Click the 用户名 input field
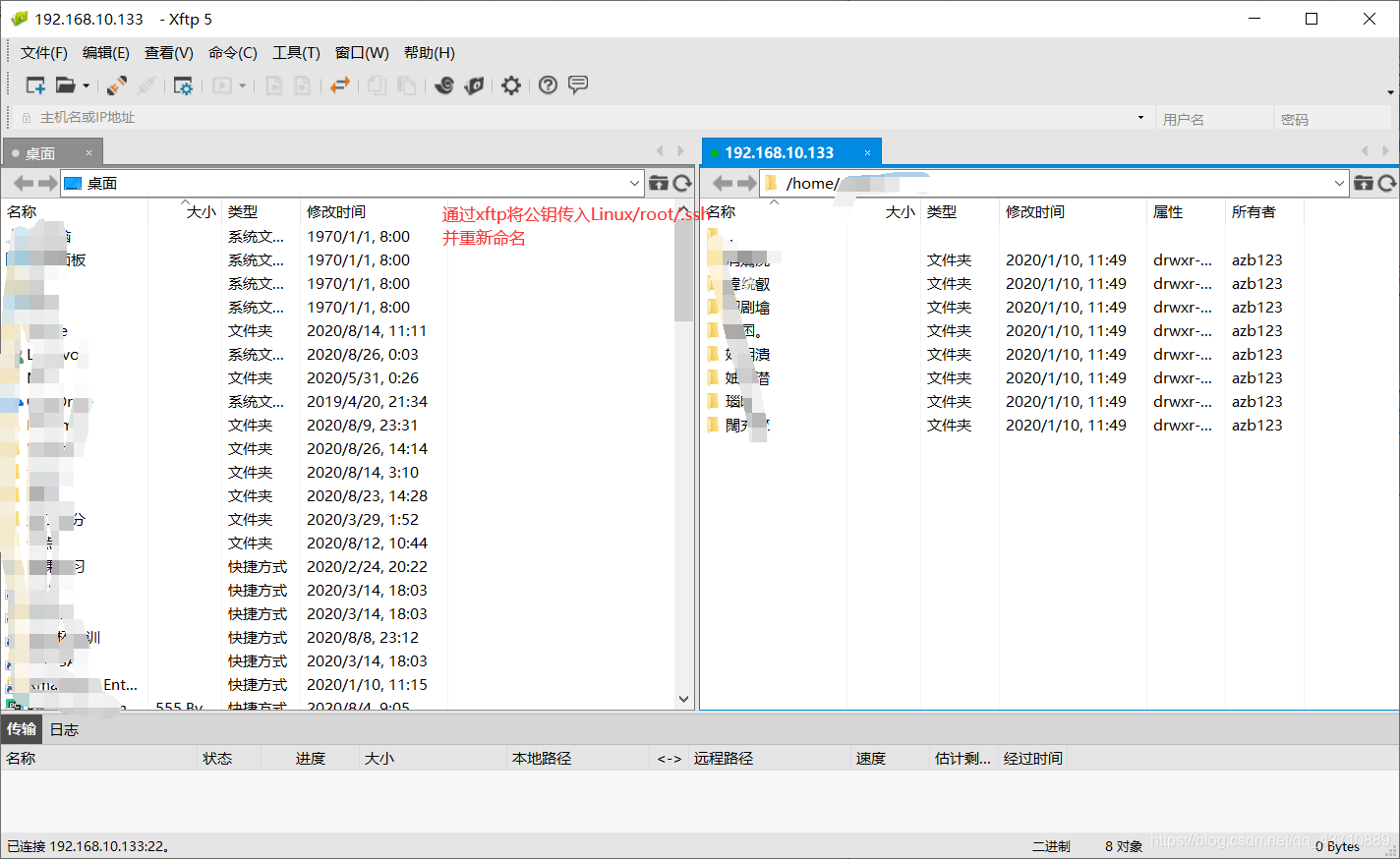Screen dimensions: 1400x859 pos(1213,119)
